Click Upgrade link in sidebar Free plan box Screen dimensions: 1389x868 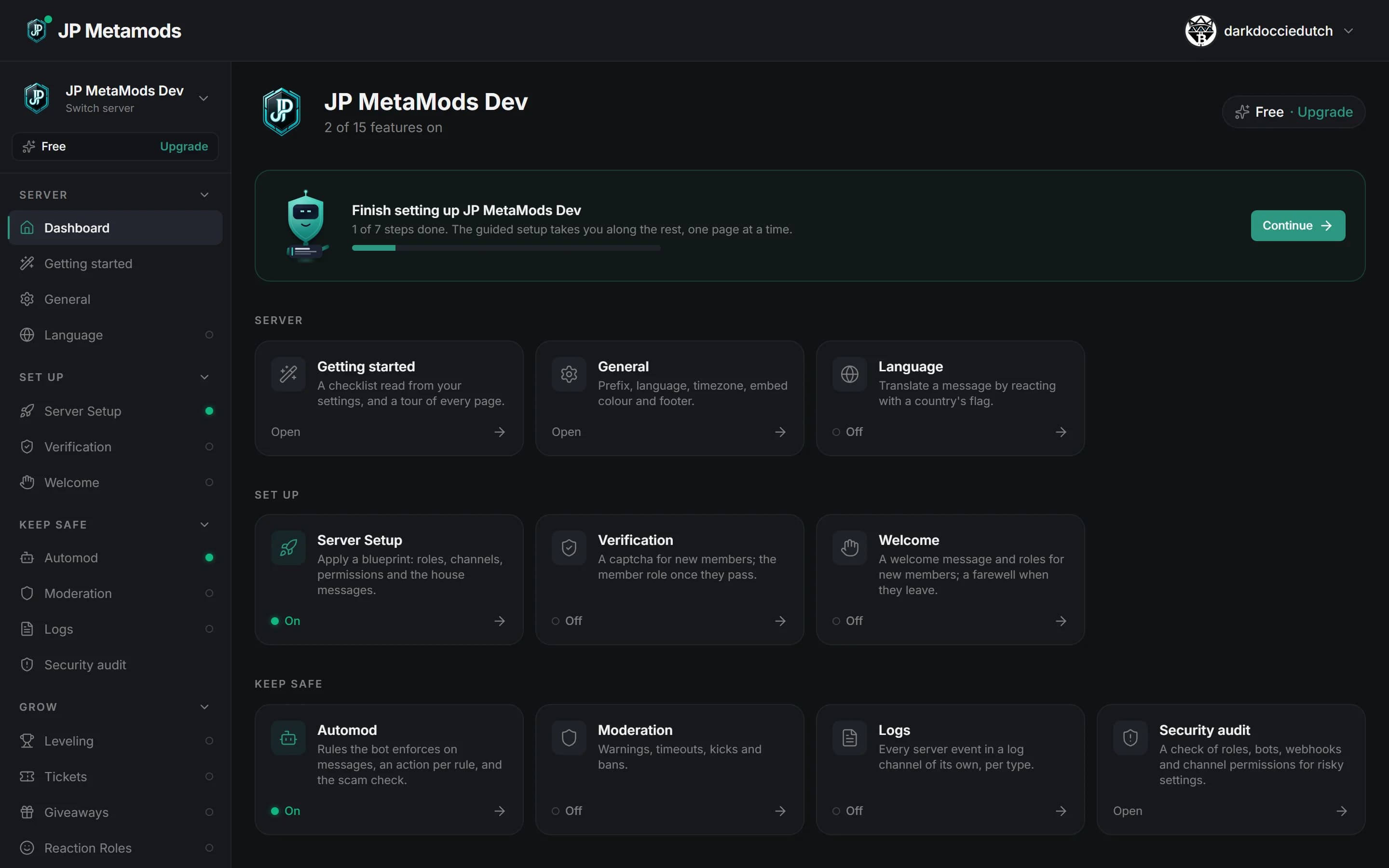pos(184,147)
